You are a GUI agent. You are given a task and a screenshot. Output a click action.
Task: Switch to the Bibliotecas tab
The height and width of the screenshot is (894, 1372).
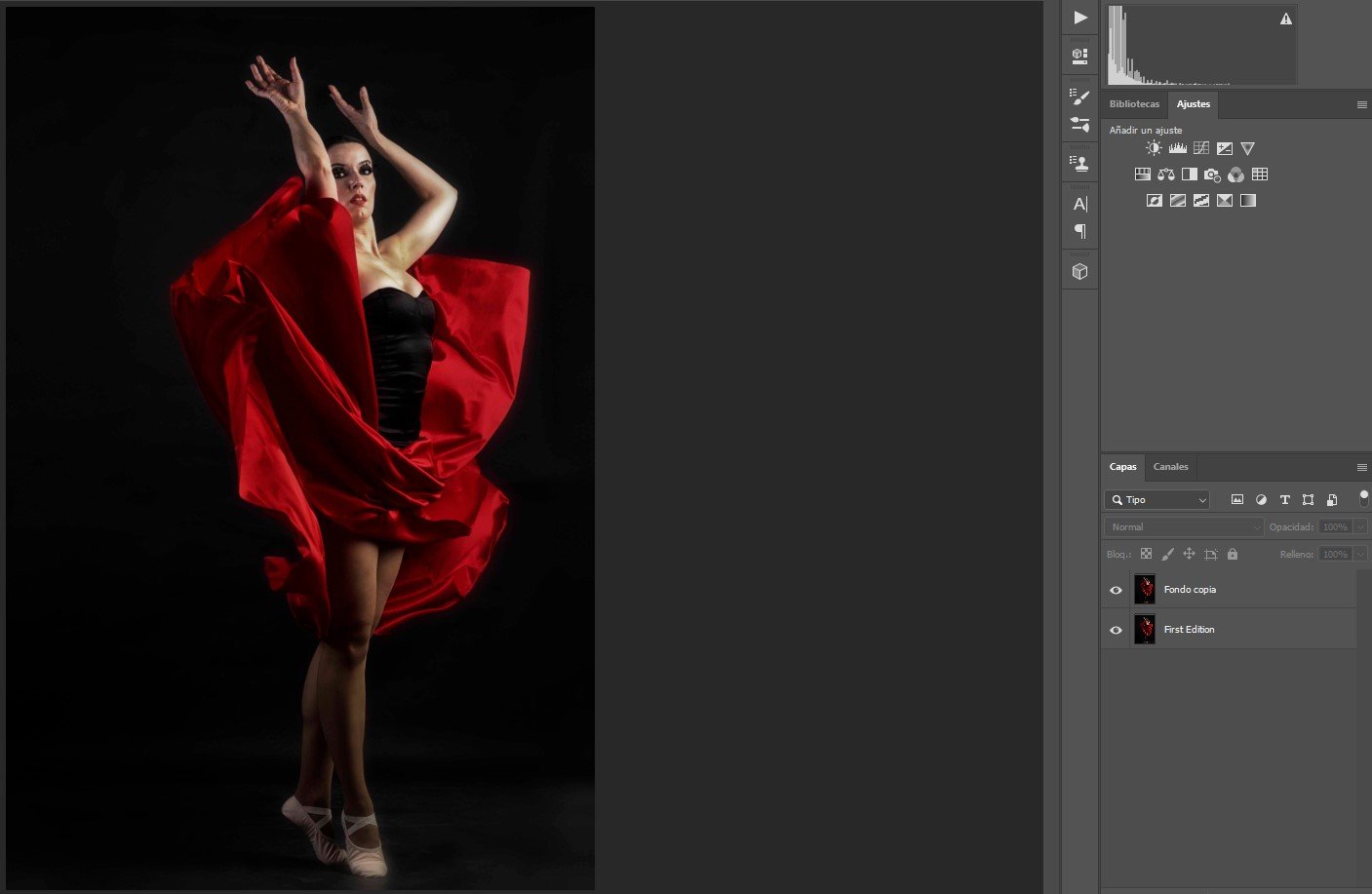point(1134,104)
